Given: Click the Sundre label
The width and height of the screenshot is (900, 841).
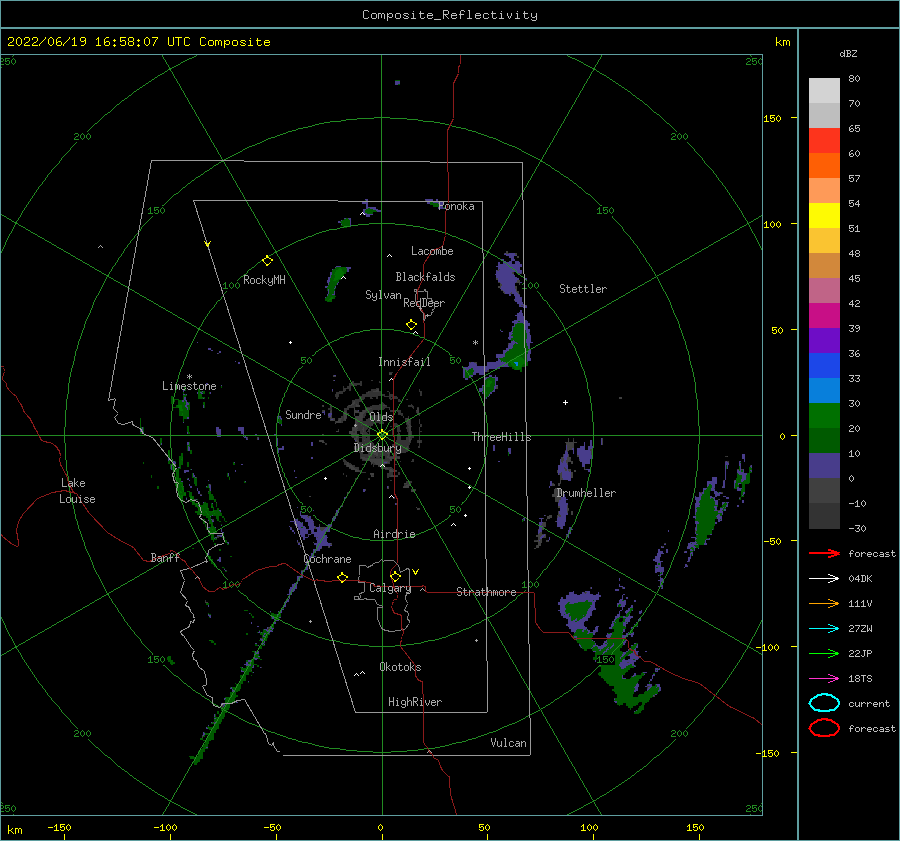Looking at the screenshot, I should coord(303,414).
